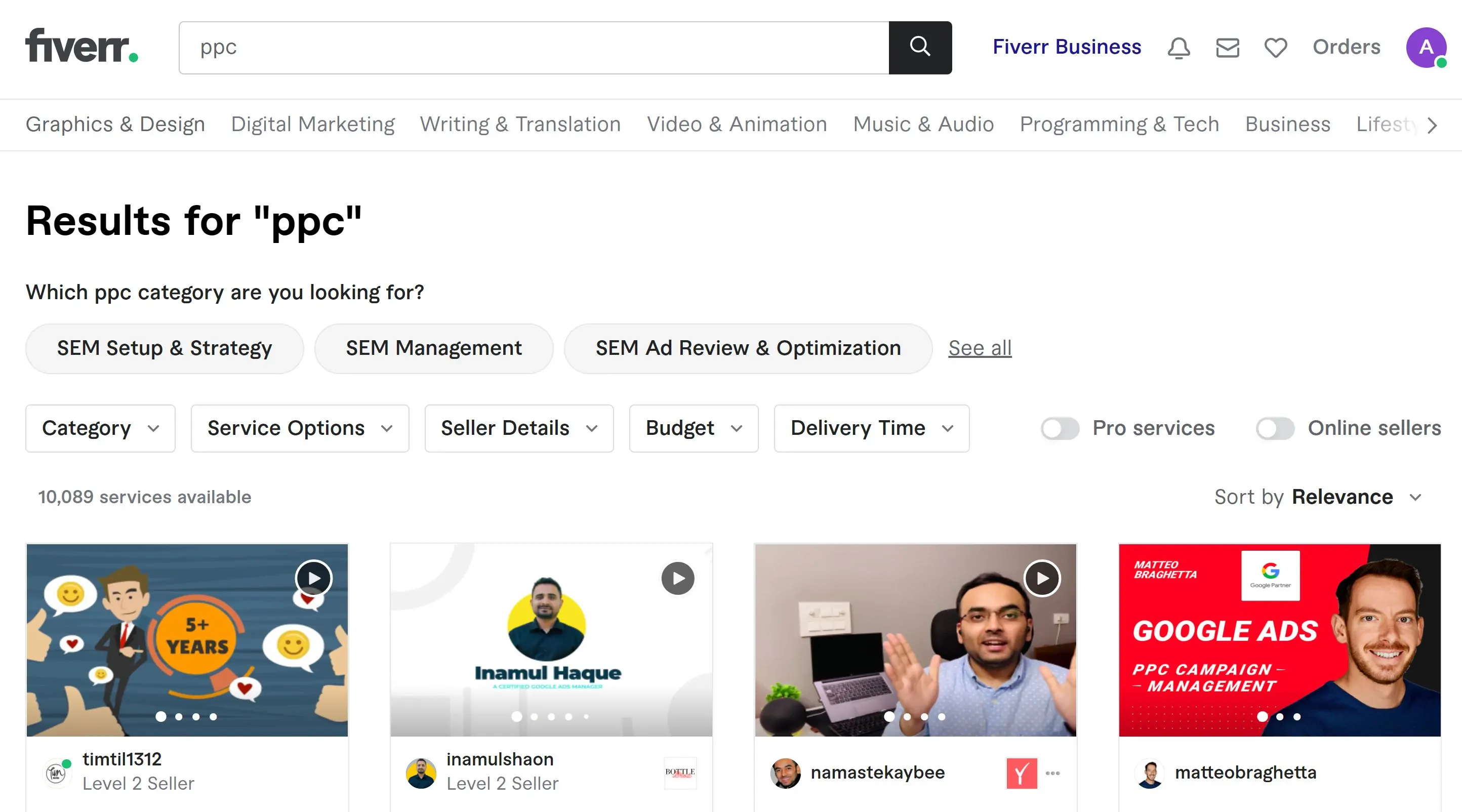Screen dimensions: 1462x812
Task: Open the purple profile avatar
Action: (1426, 48)
